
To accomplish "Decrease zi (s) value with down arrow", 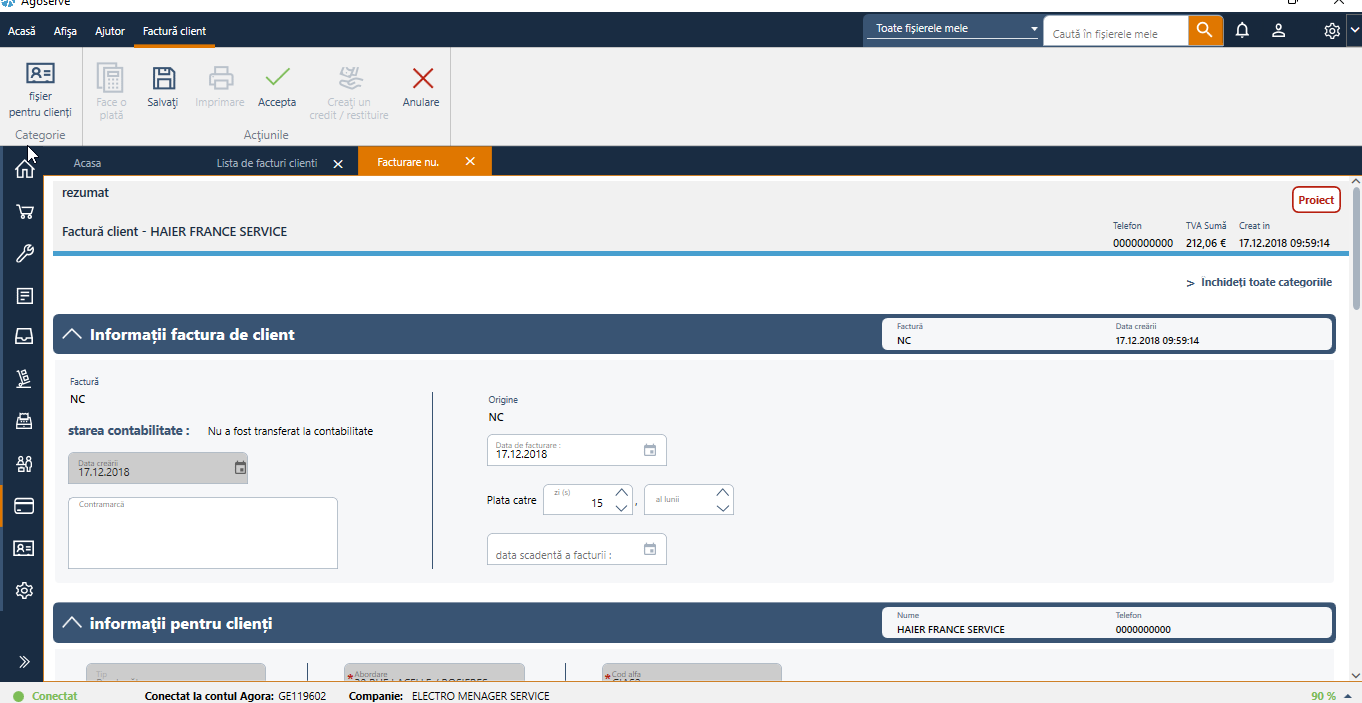I will click(x=622, y=507).
